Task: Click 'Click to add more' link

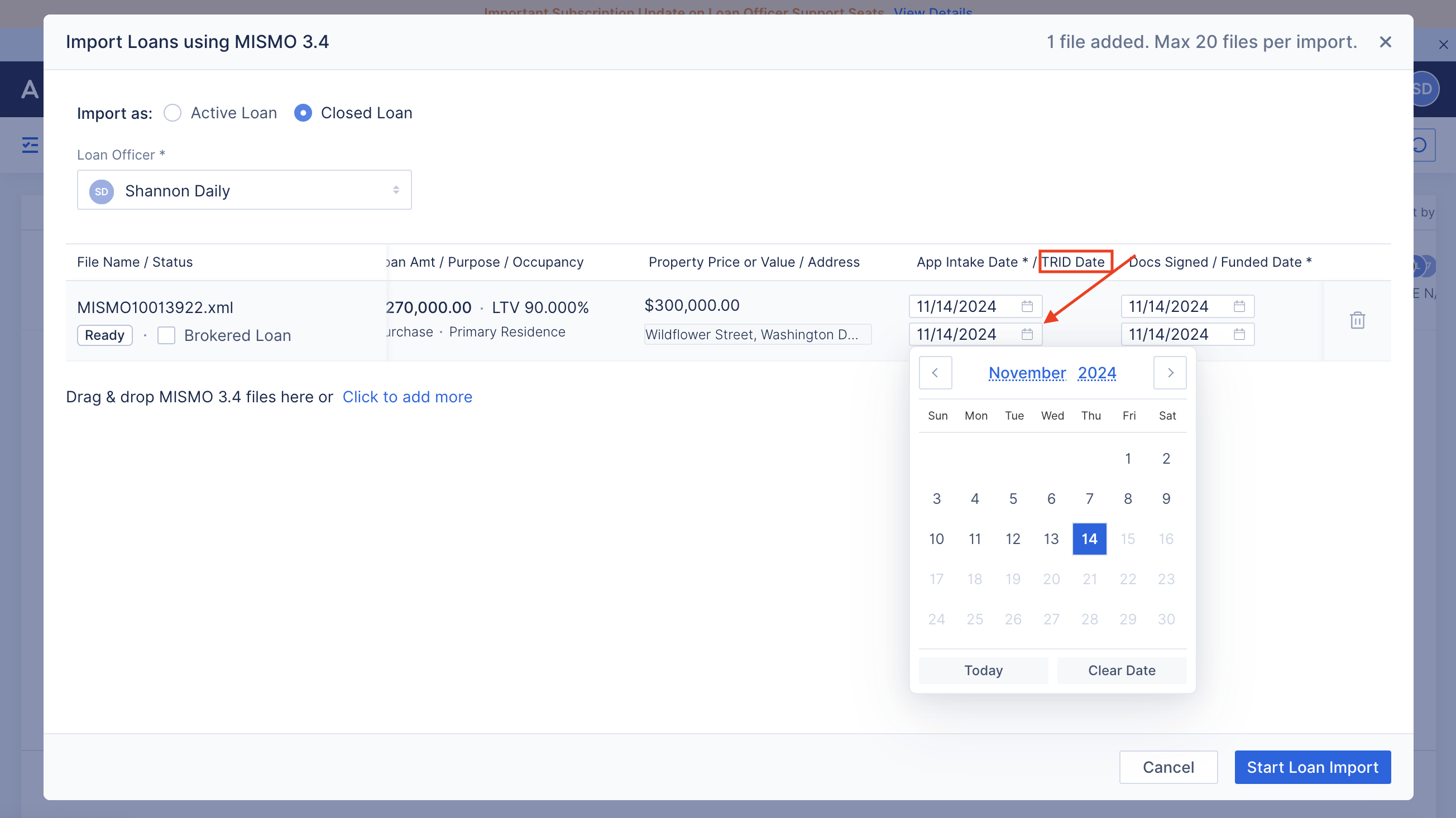Action: [x=407, y=397]
